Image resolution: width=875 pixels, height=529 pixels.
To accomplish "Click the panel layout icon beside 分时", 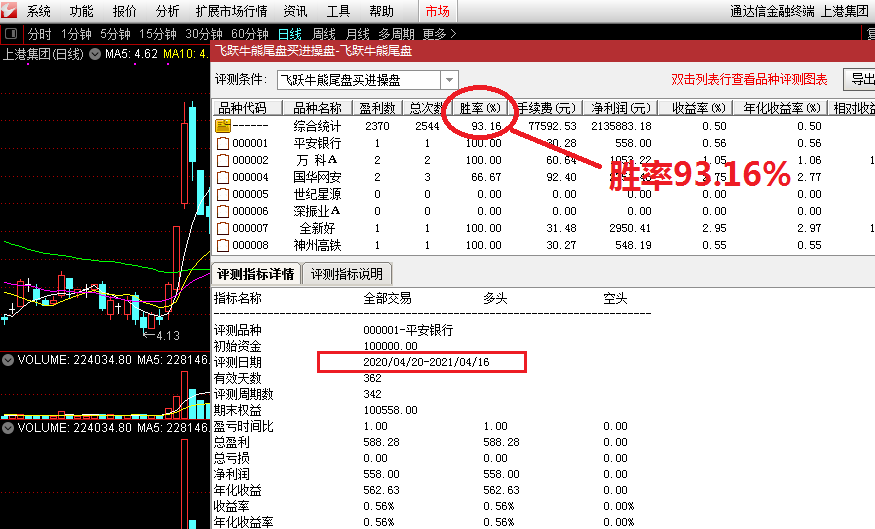I will 11,34.
